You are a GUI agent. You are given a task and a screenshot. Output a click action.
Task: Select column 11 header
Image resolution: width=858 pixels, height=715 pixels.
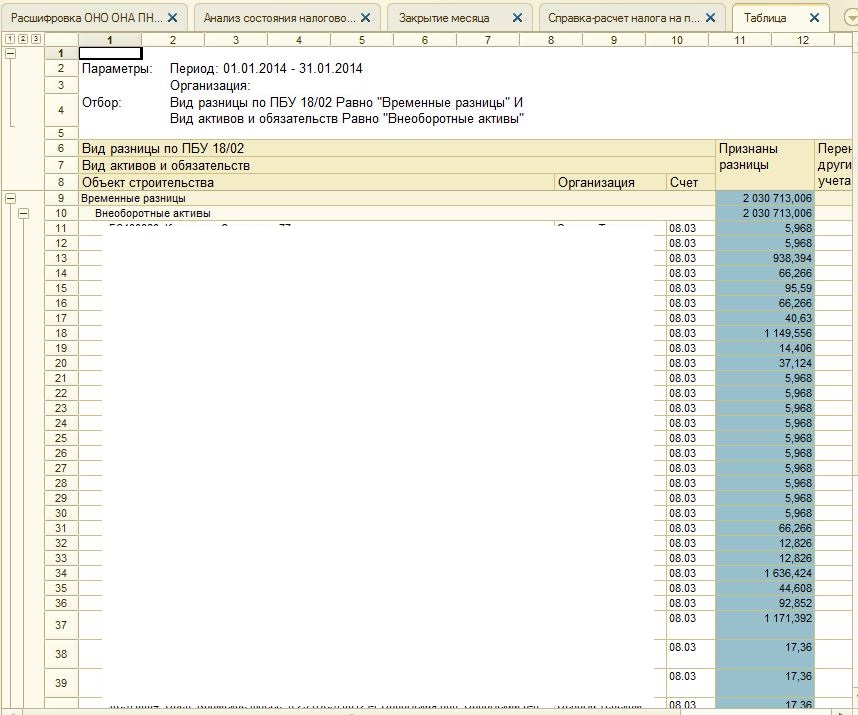point(739,39)
